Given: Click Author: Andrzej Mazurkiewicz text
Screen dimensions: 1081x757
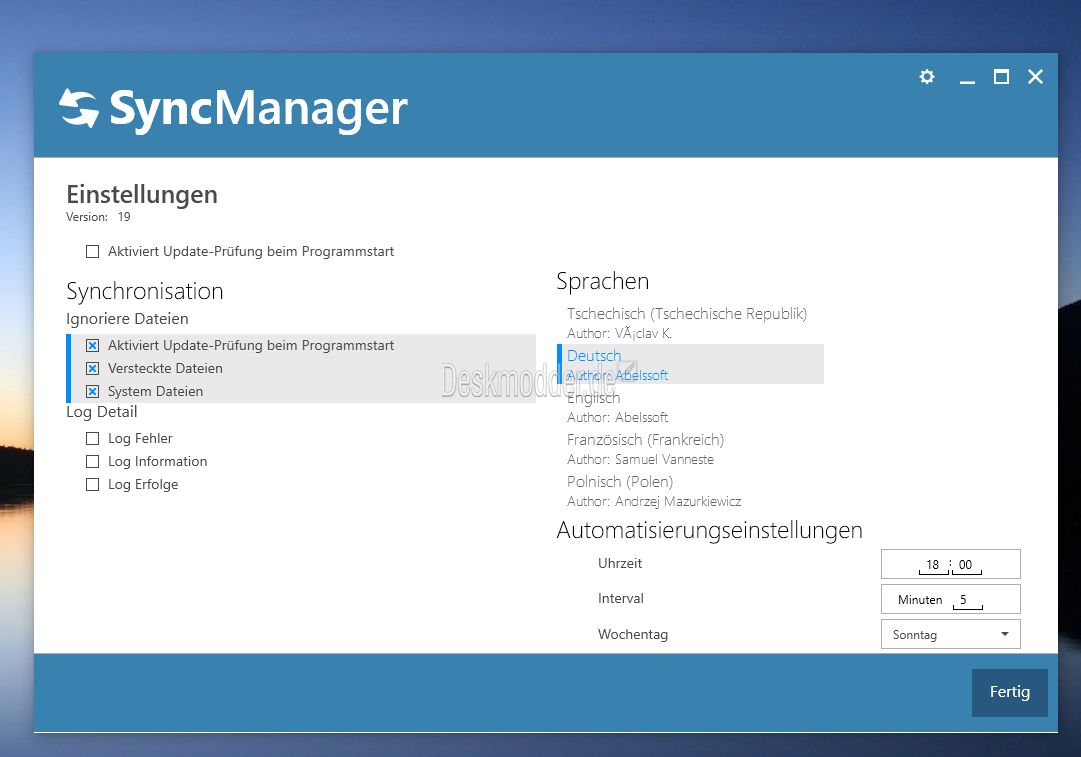Looking at the screenshot, I should click(654, 501).
